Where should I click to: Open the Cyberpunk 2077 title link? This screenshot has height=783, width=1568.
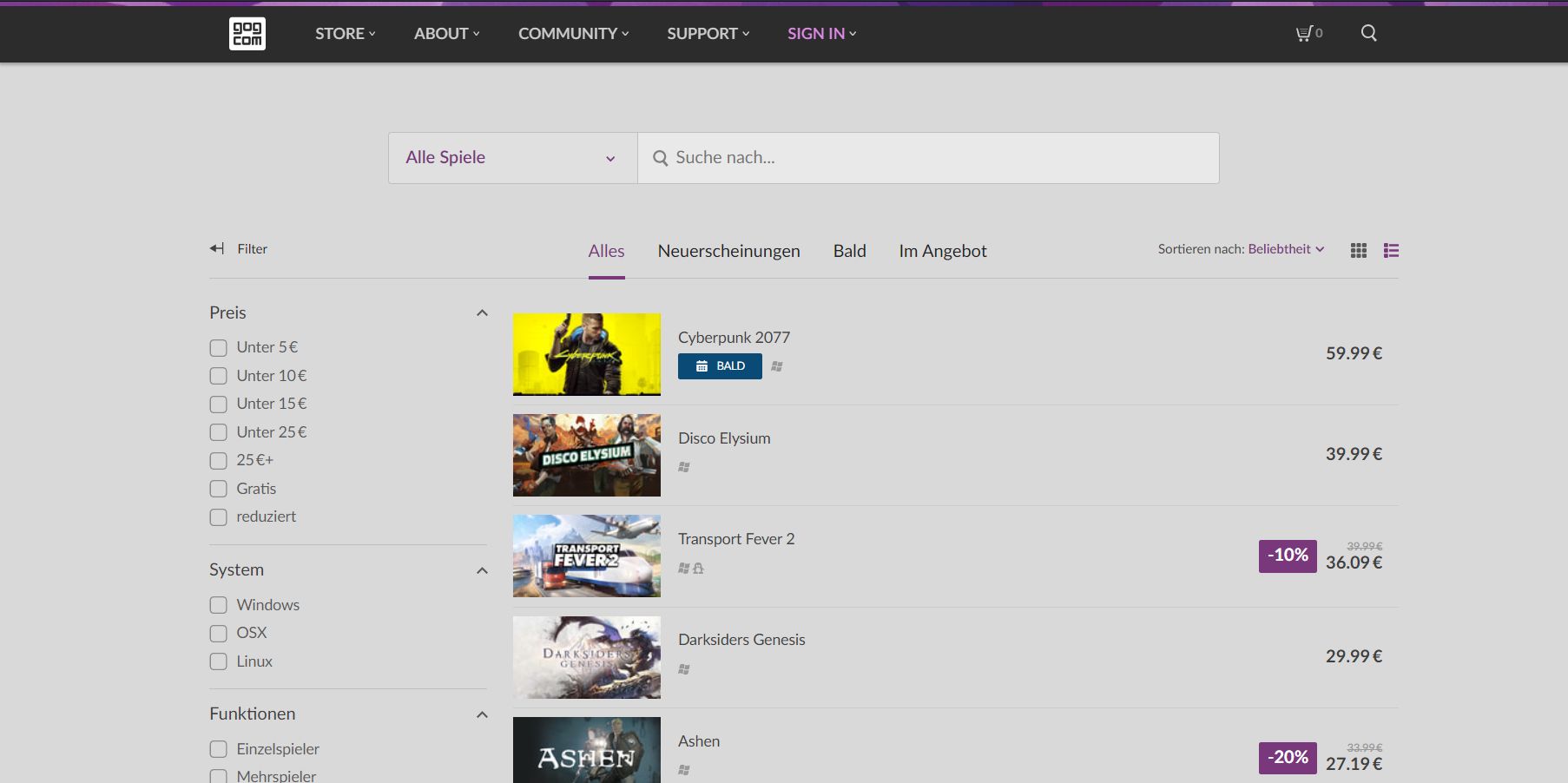point(735,338)
